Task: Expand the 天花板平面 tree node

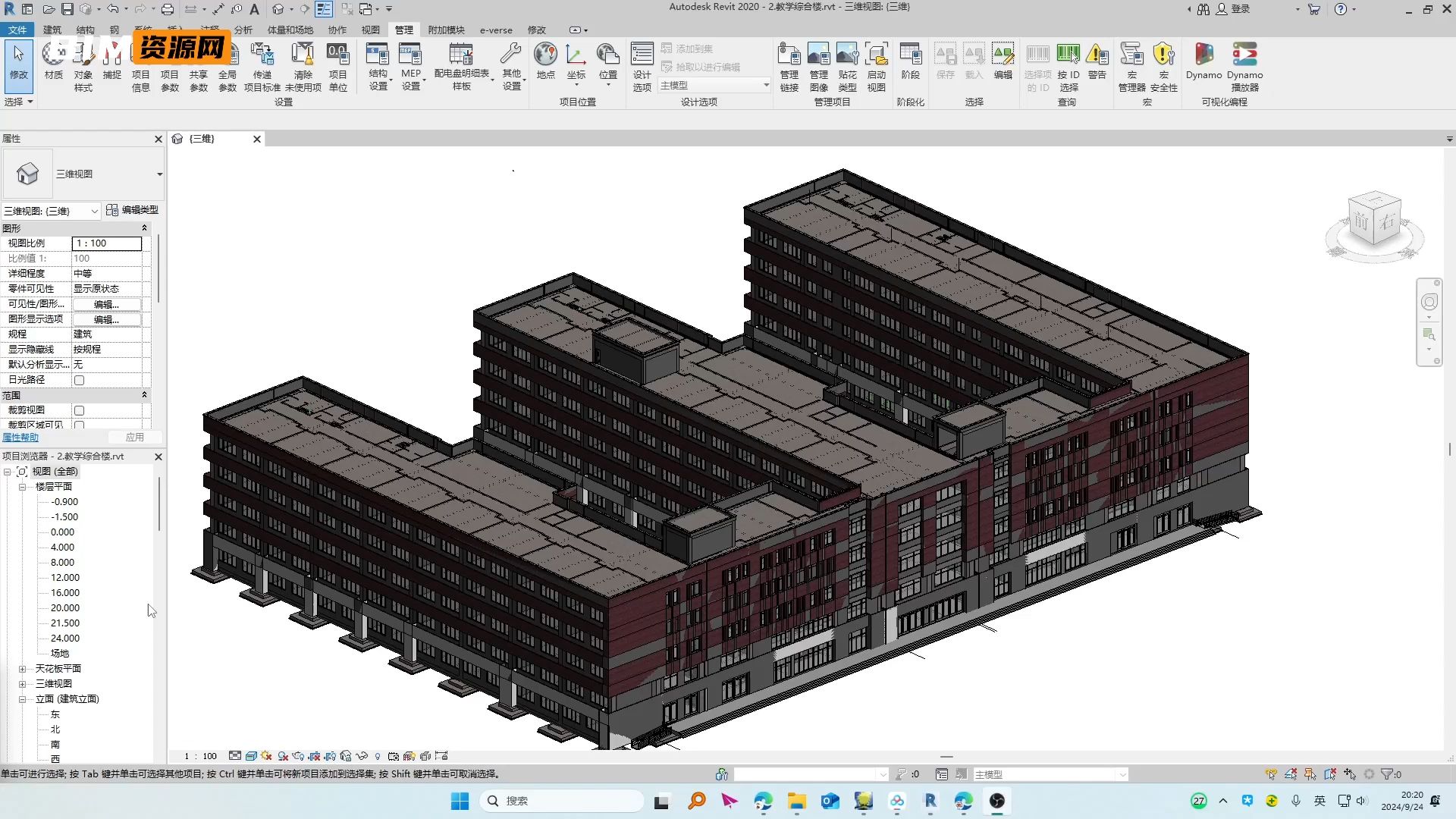Action: tap(22, 669)
